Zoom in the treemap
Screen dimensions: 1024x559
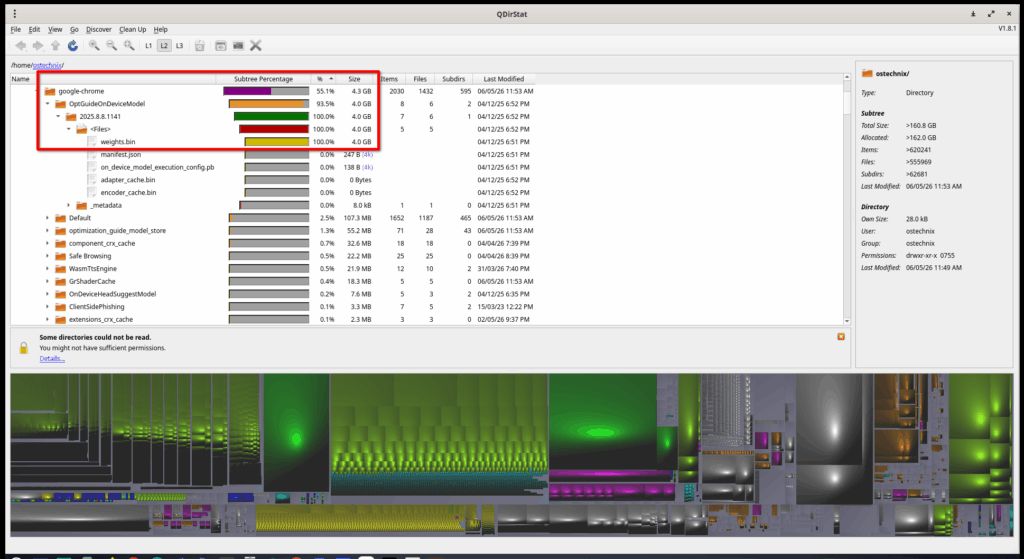click(x=94, y=46)
